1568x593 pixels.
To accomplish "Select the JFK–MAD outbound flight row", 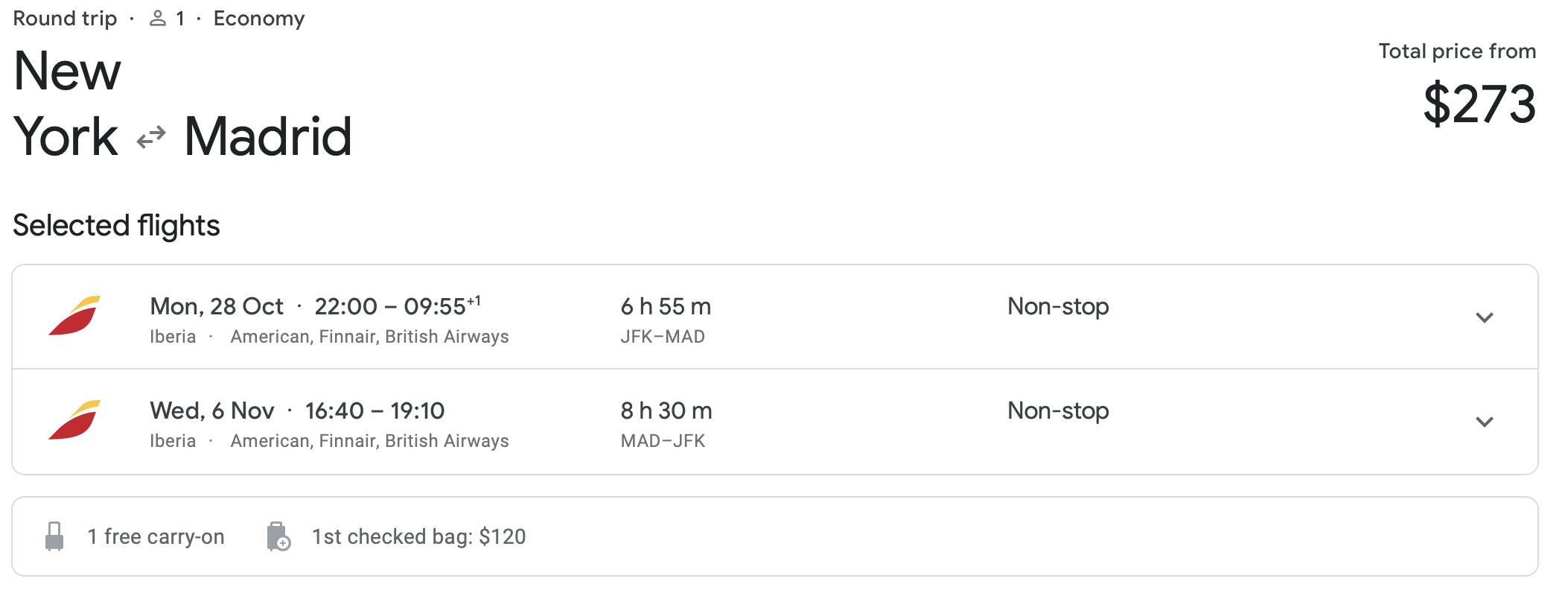I will [x=775, y=317].
